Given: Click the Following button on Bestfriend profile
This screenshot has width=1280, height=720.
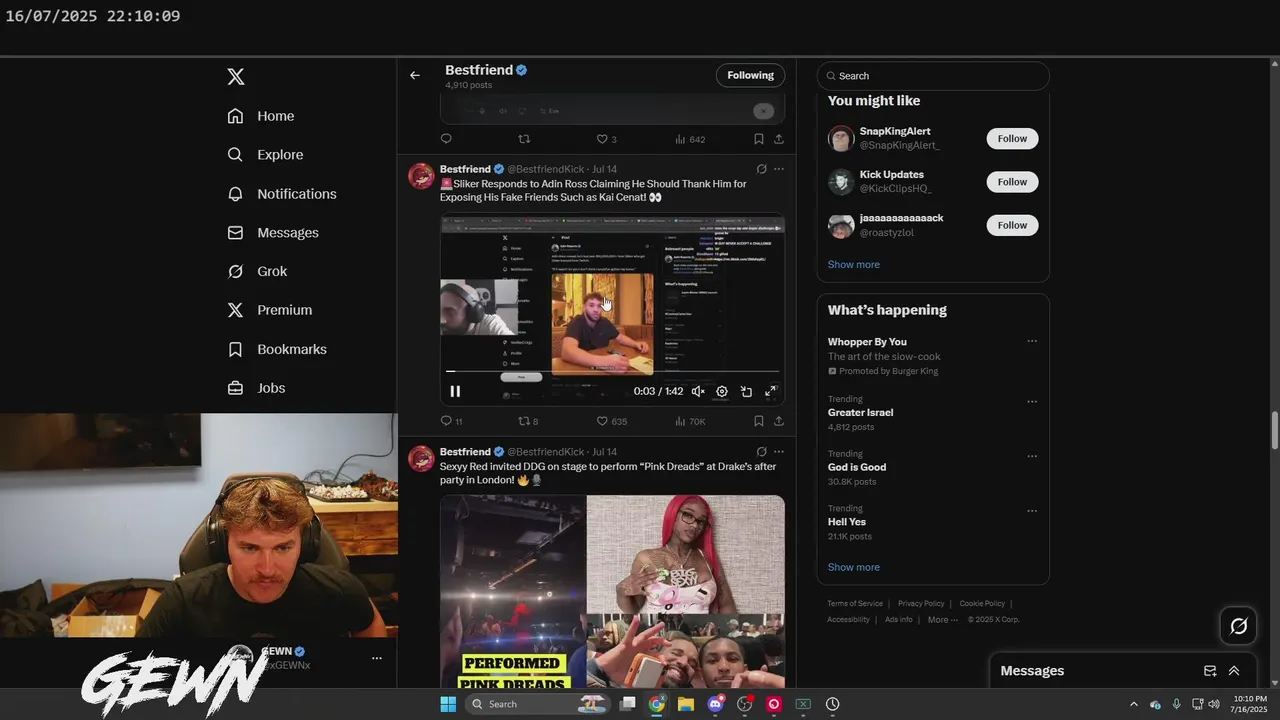Looking at the screenshot, I should click(750, 75).
